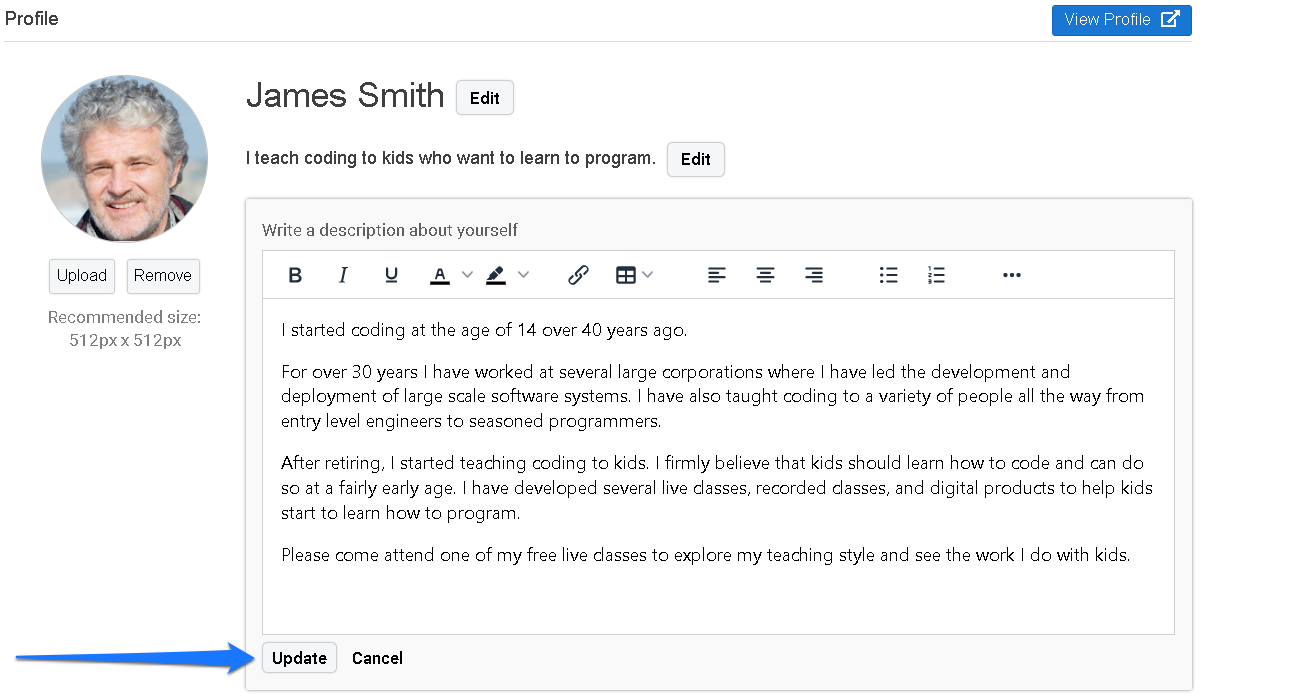
Task: Click the 'I started coding at the age of 14' line
Action: coord(484,330)
